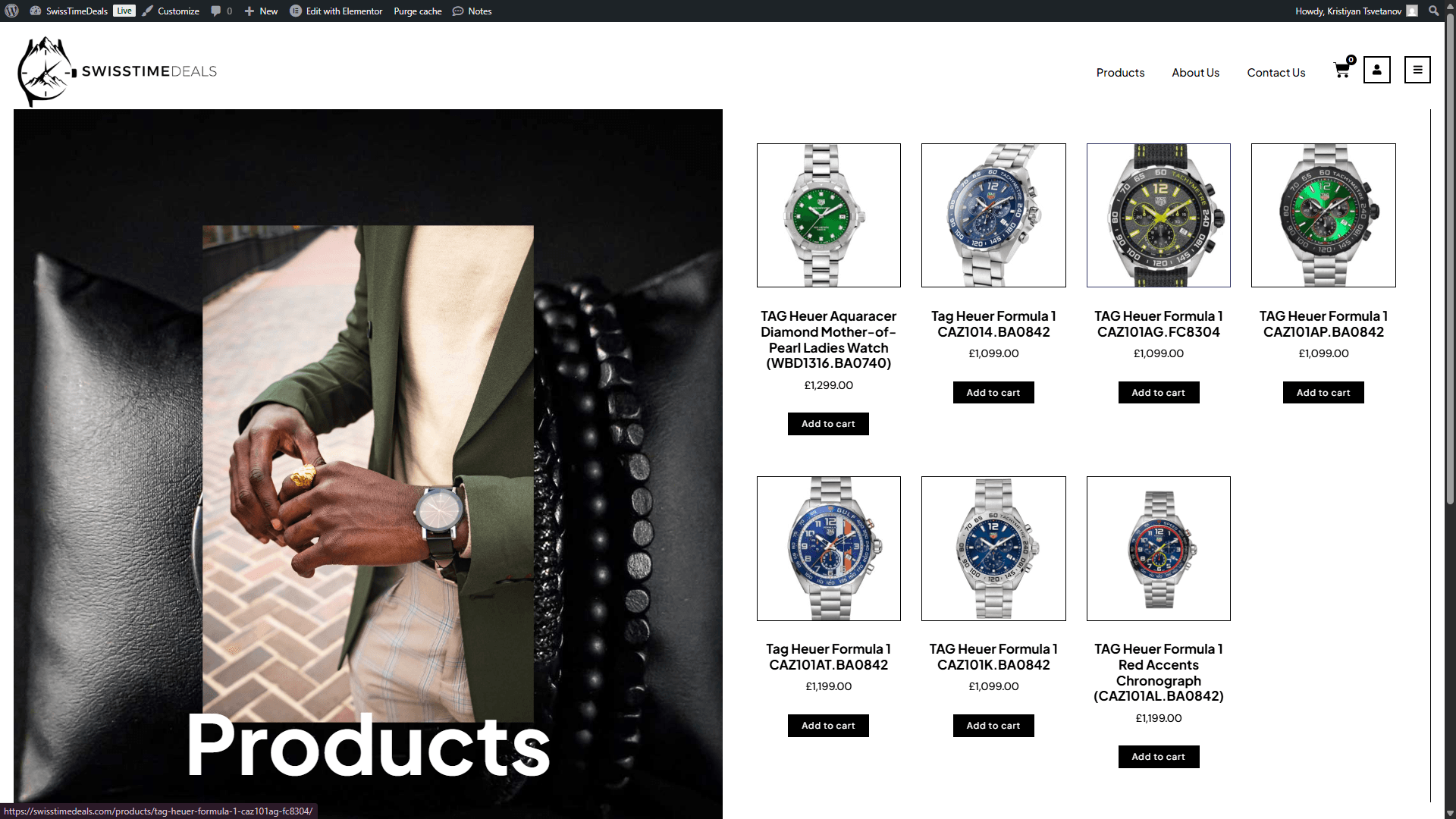The height and width of the screenshot is (819, 1456).
Task: Open the admin bar search icon
Action: (1433, 11)
